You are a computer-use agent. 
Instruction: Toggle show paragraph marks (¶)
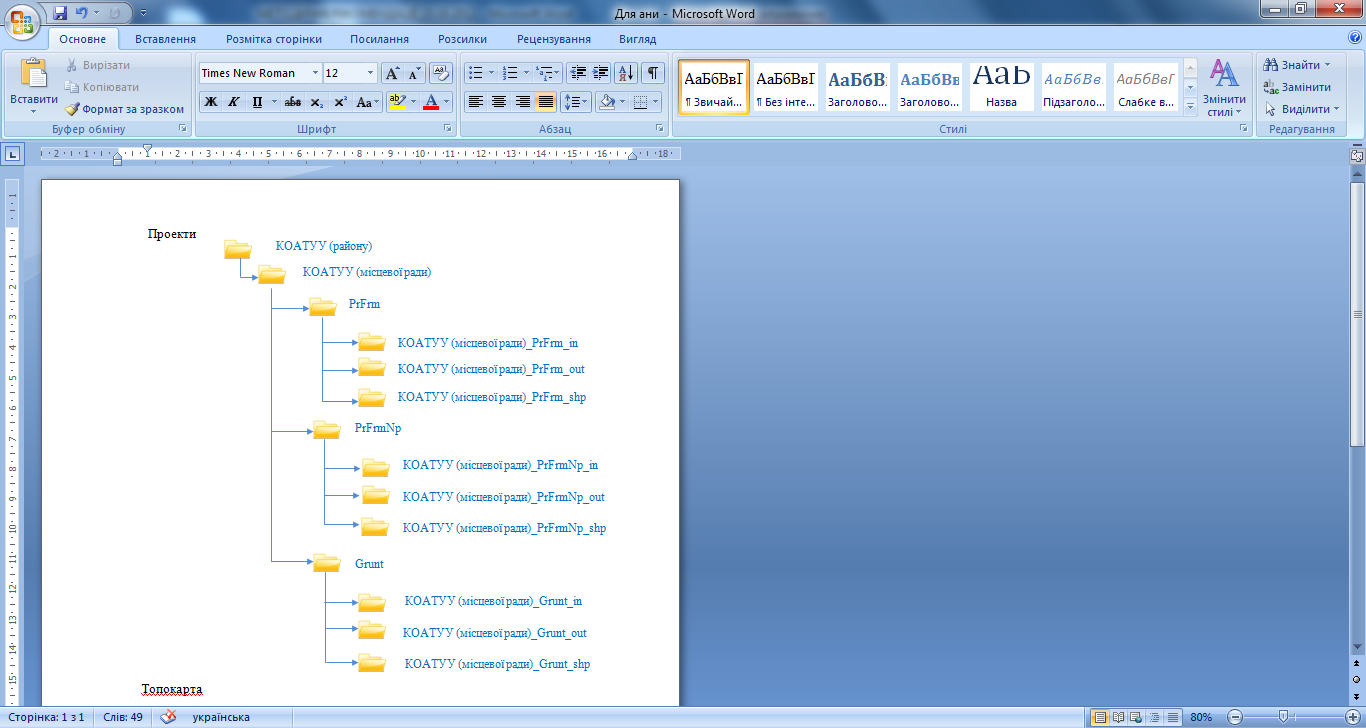tap(652, 73)
